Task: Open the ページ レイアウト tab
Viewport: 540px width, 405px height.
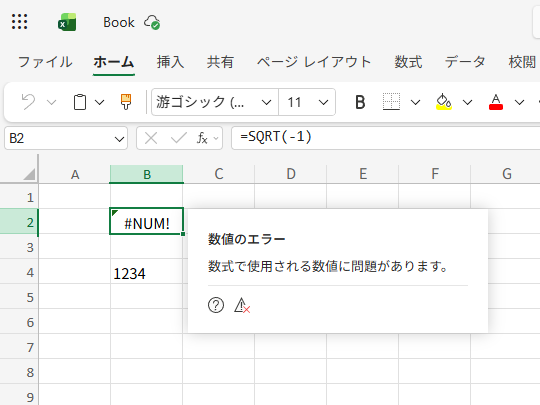Action: (314, 62)
